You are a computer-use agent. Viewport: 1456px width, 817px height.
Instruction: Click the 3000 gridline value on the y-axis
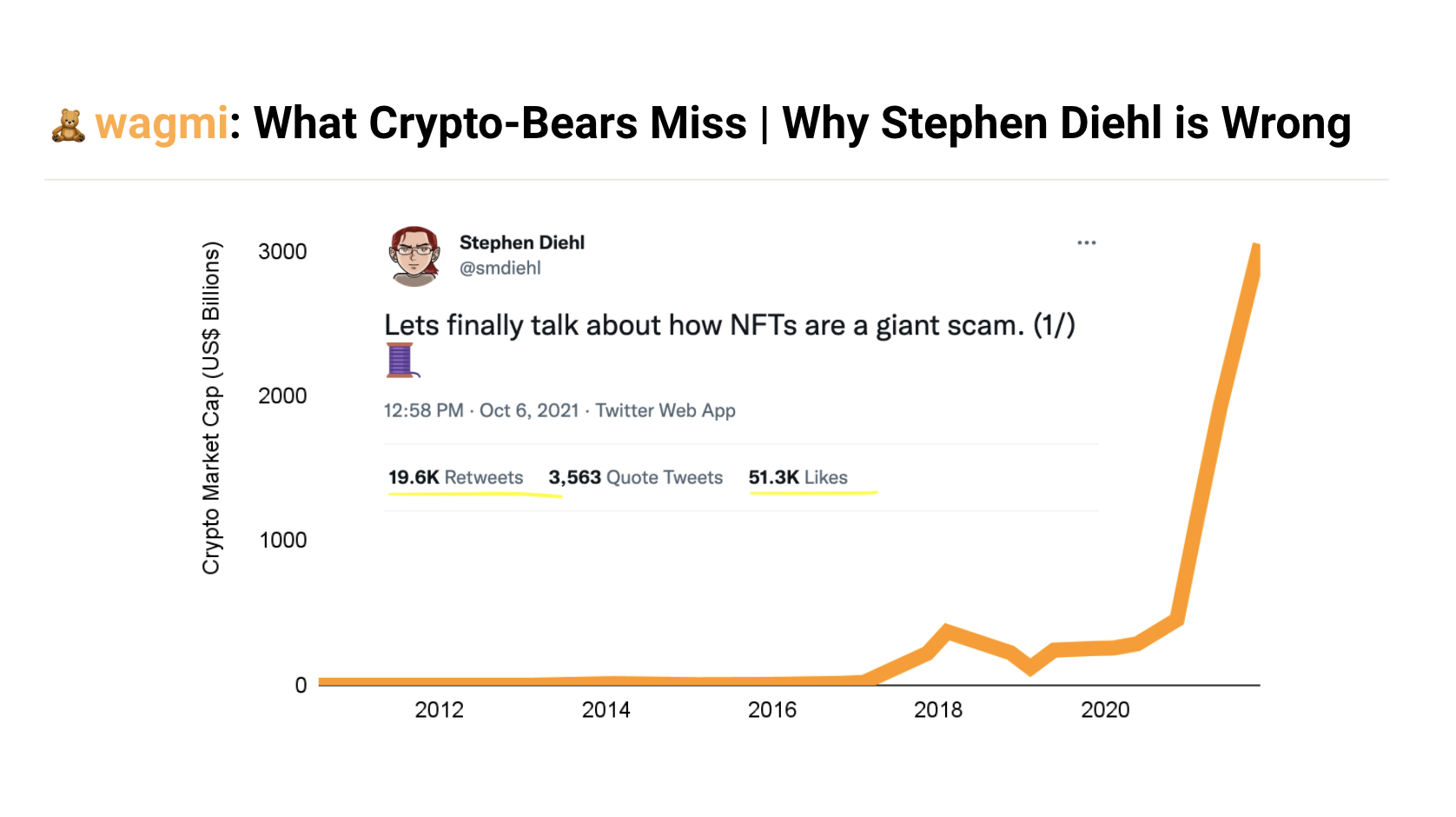(x=281, y=251)
